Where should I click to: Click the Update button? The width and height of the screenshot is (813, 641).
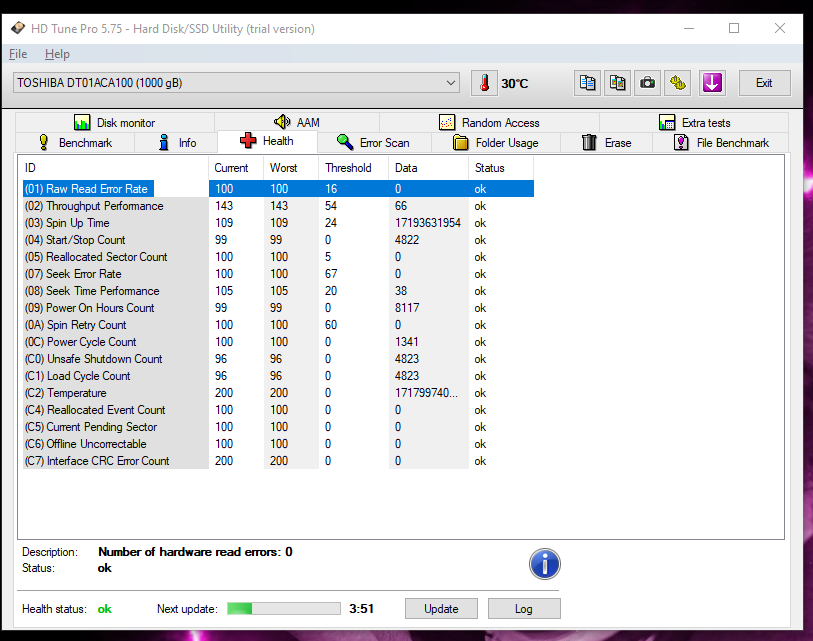[x=441, y=608]
